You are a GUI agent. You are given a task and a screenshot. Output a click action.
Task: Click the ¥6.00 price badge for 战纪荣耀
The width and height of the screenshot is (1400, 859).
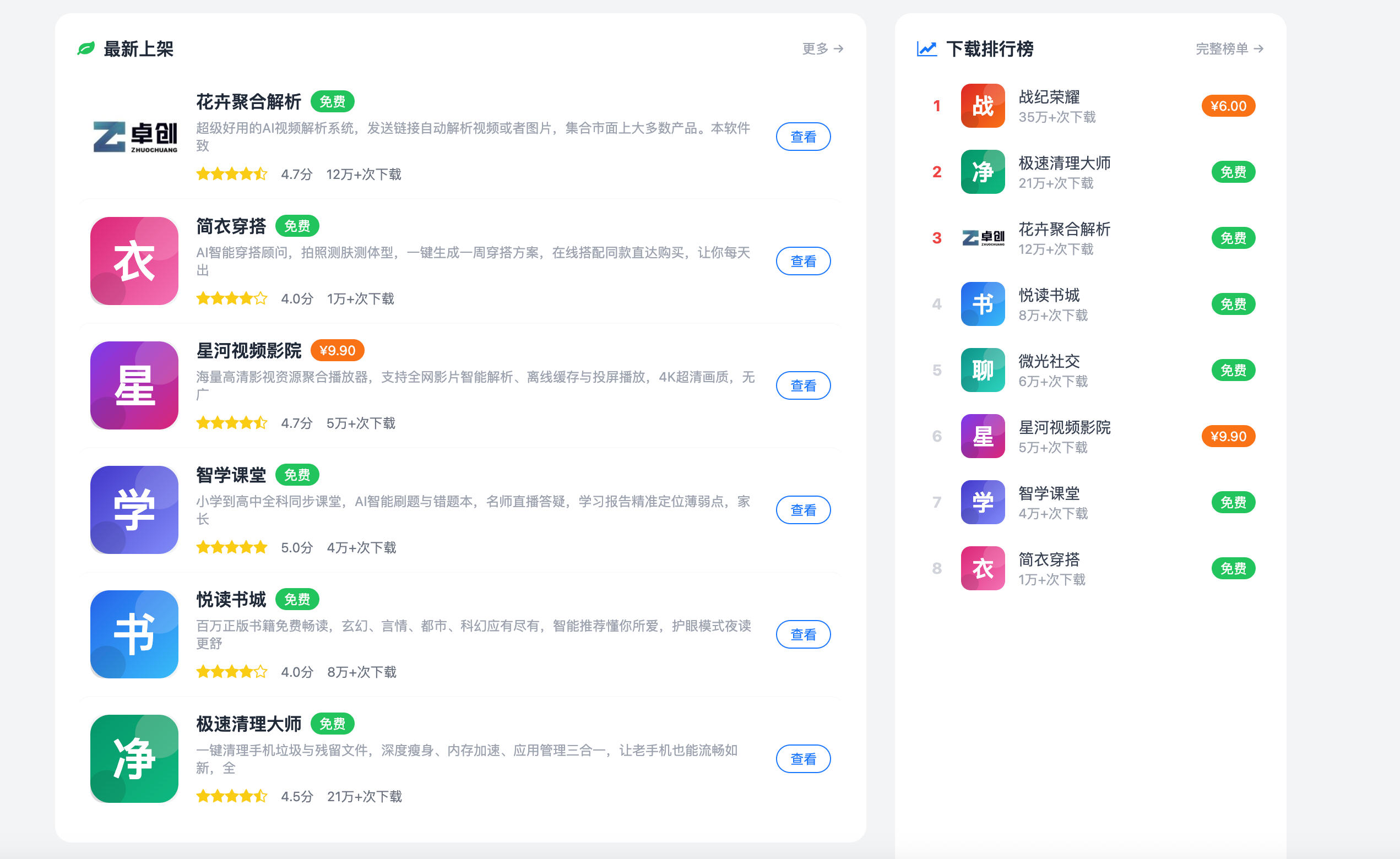1228,106
